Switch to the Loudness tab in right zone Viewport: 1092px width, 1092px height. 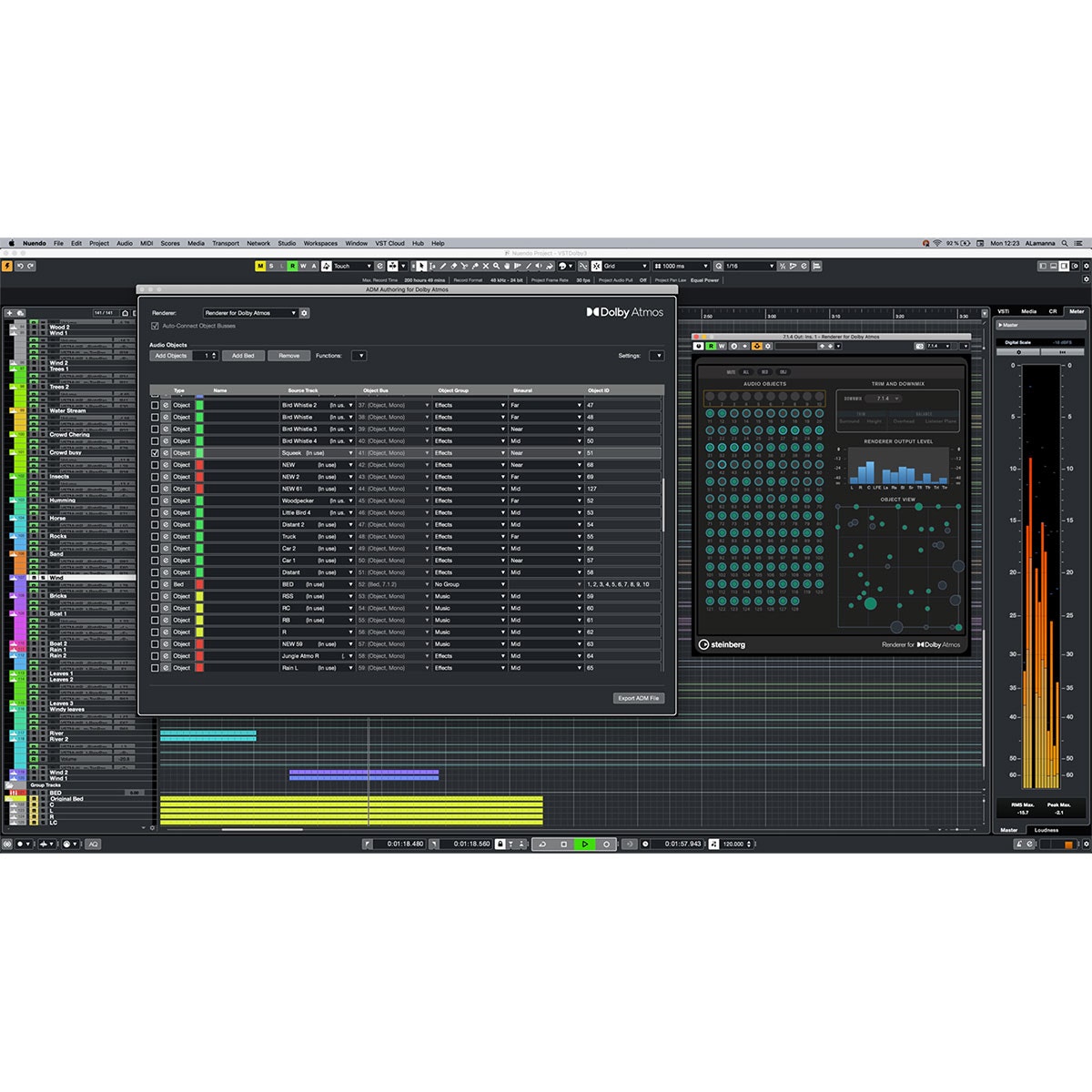coord(1046,830)
